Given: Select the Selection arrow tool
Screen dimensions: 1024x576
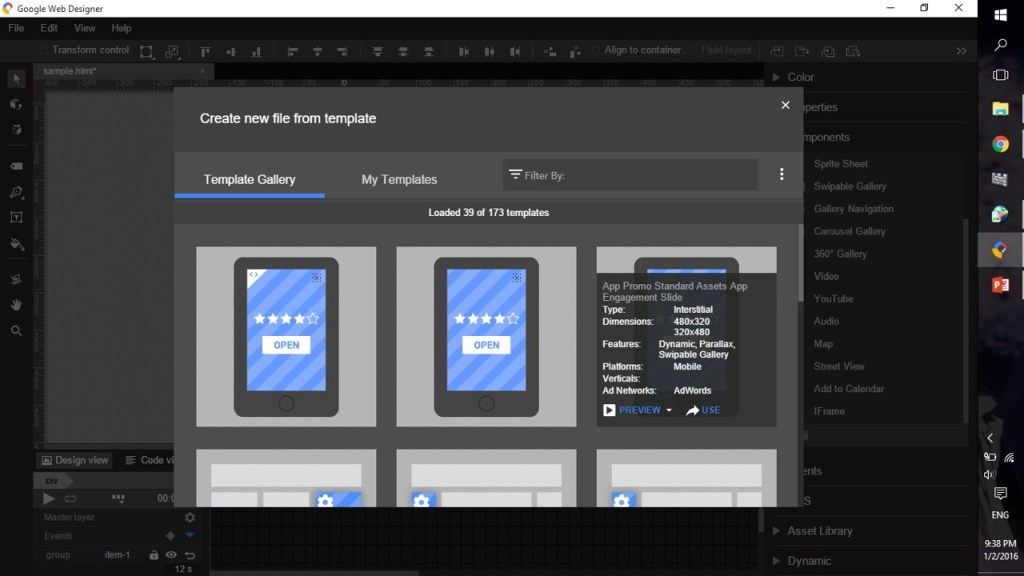Looking at the screenshot, I should point(16,79).
